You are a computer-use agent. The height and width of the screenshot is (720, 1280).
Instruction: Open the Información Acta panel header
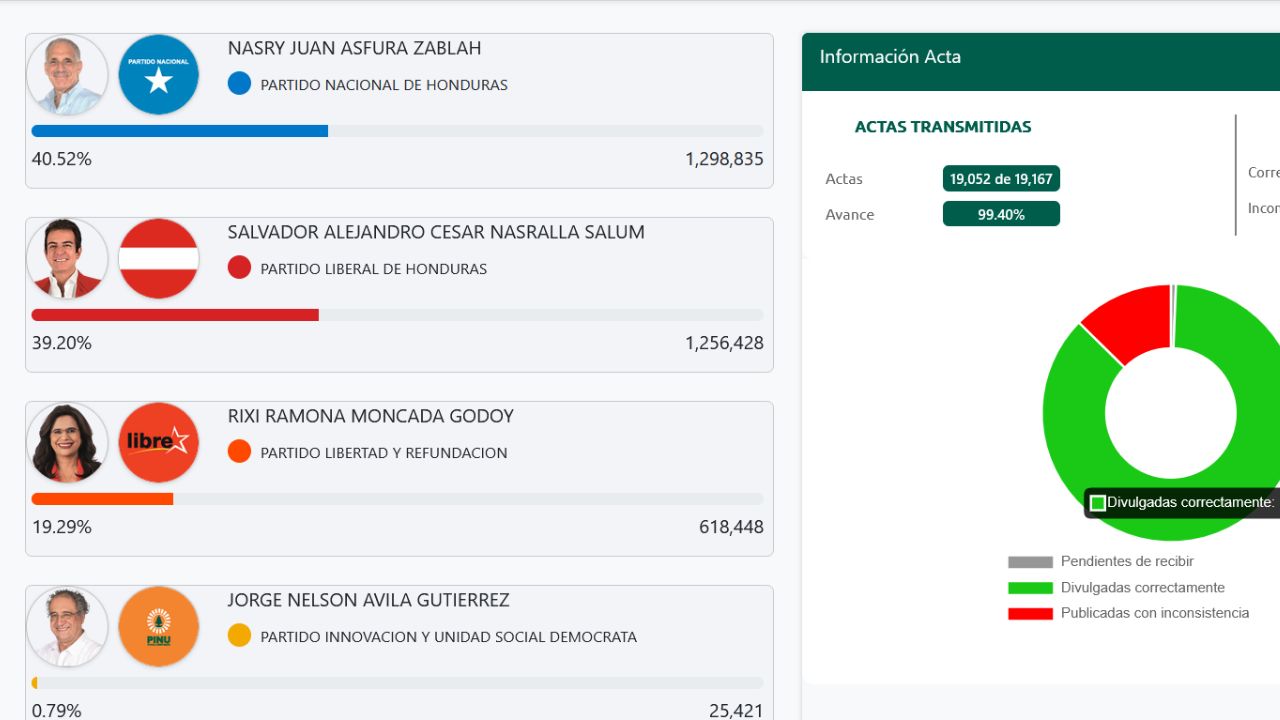[x=889, y=57]
